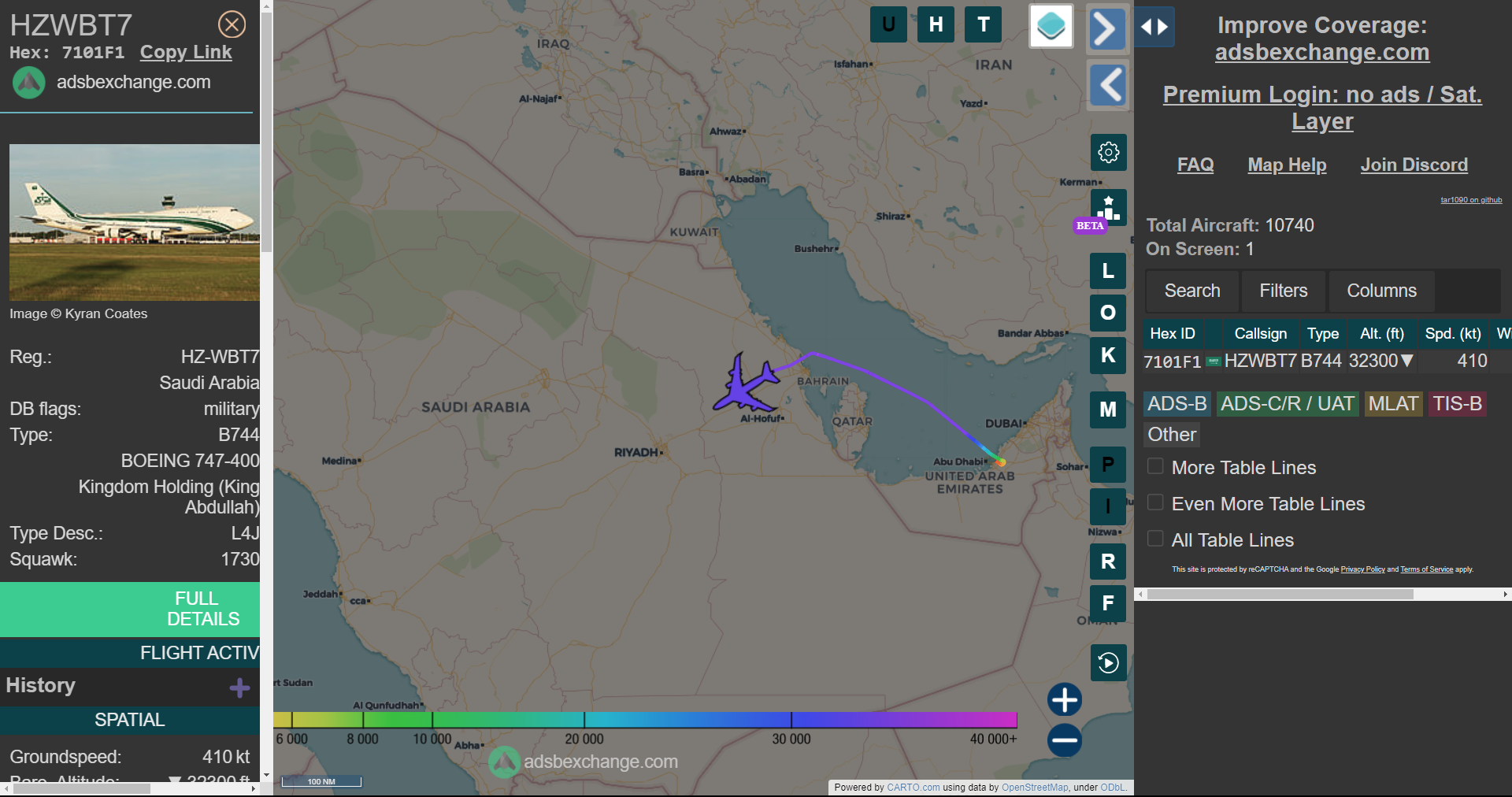1512x797 pixels.
Task: Toggle the ADS-C/R / UAT source filter
Action: point(1288,404)
